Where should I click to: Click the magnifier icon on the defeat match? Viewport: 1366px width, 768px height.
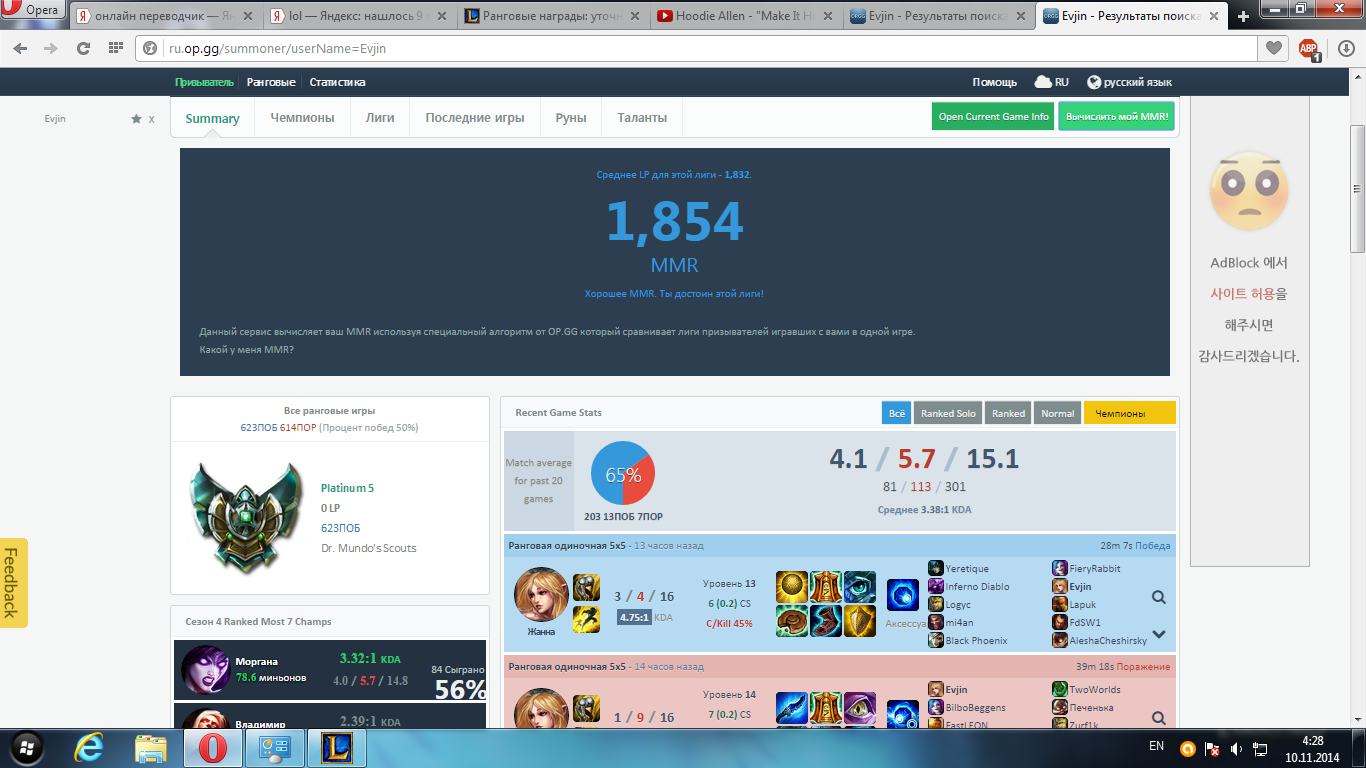(x=1159, y=718)
